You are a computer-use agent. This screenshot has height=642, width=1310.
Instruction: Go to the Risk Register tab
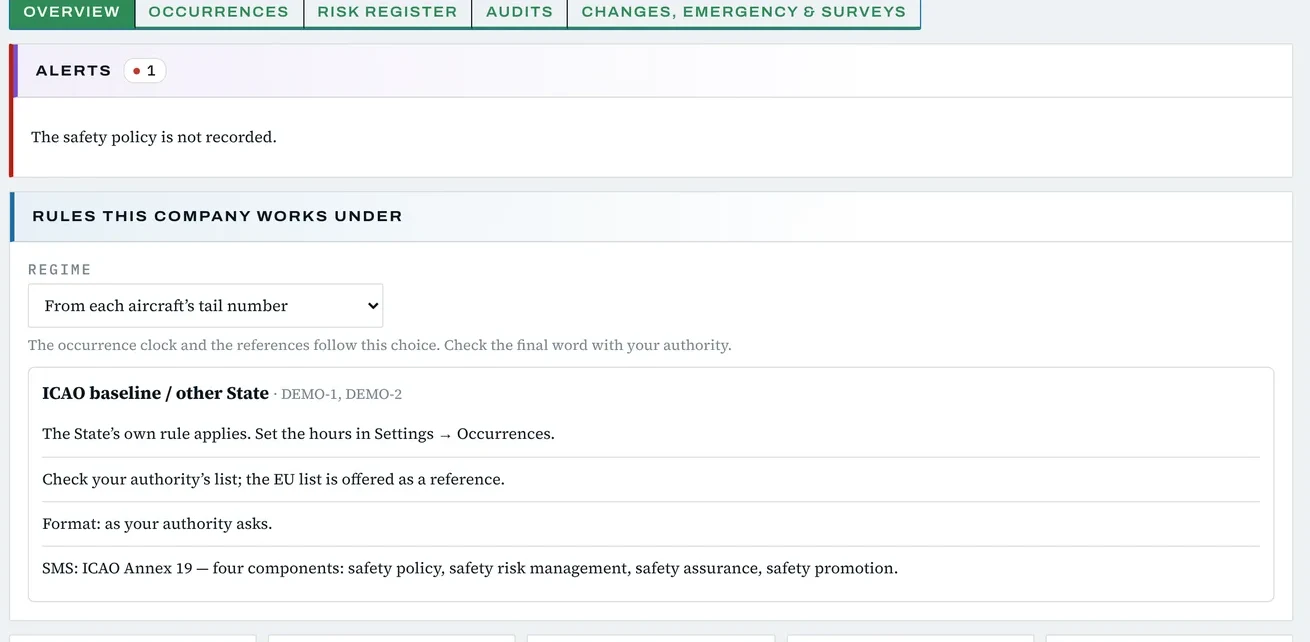point(387,12)
